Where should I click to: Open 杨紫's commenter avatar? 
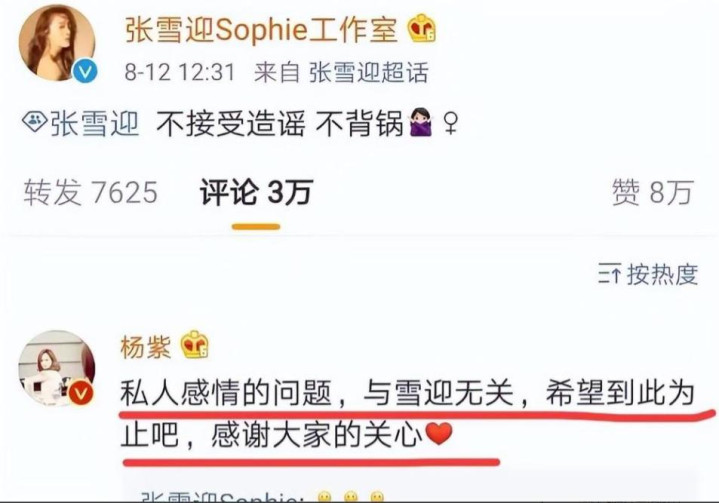(56, 368)
